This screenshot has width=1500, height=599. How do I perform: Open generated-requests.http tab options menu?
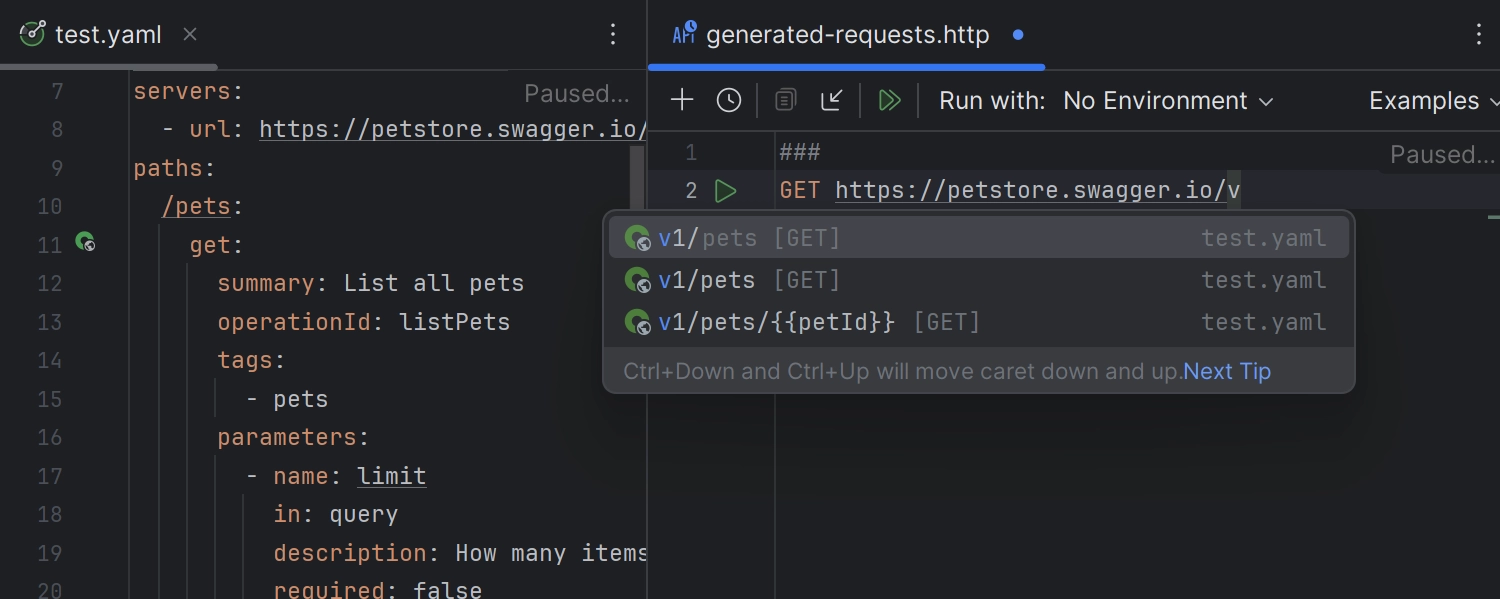pos(1479,35)
